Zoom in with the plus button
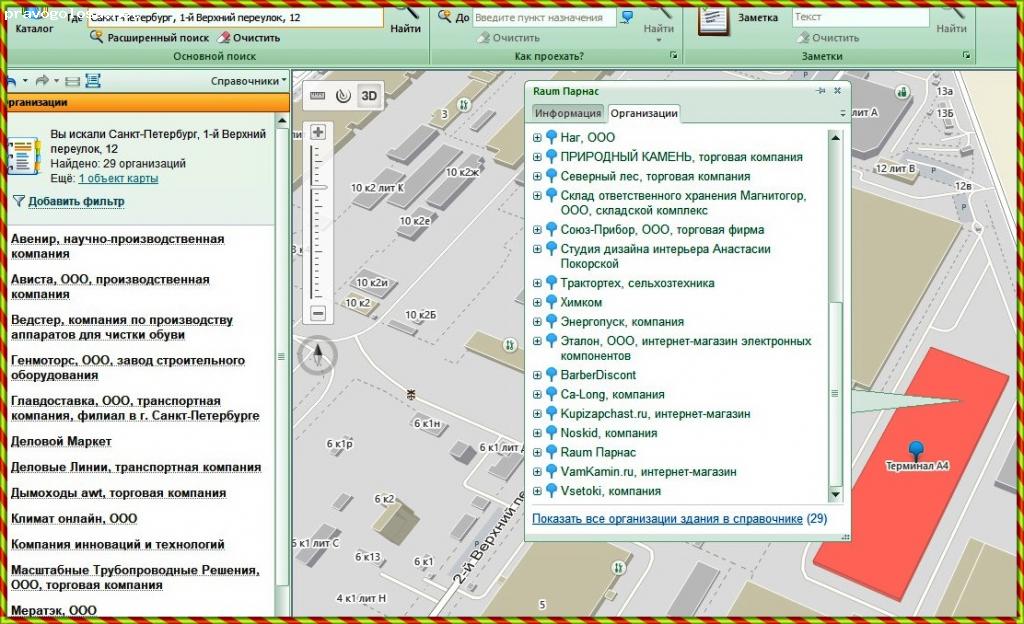1024x624 pixels. click(x=318, y=132)
